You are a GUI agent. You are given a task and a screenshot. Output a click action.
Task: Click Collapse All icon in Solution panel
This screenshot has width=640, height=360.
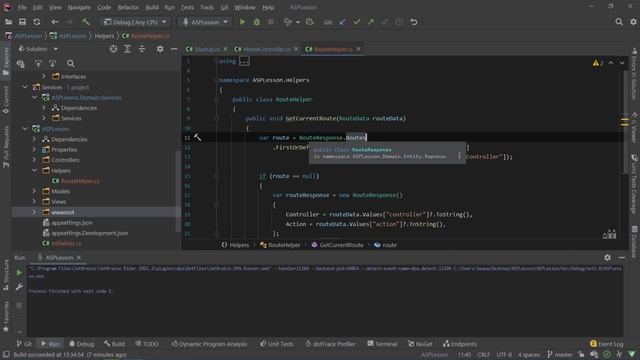[142, 49]
